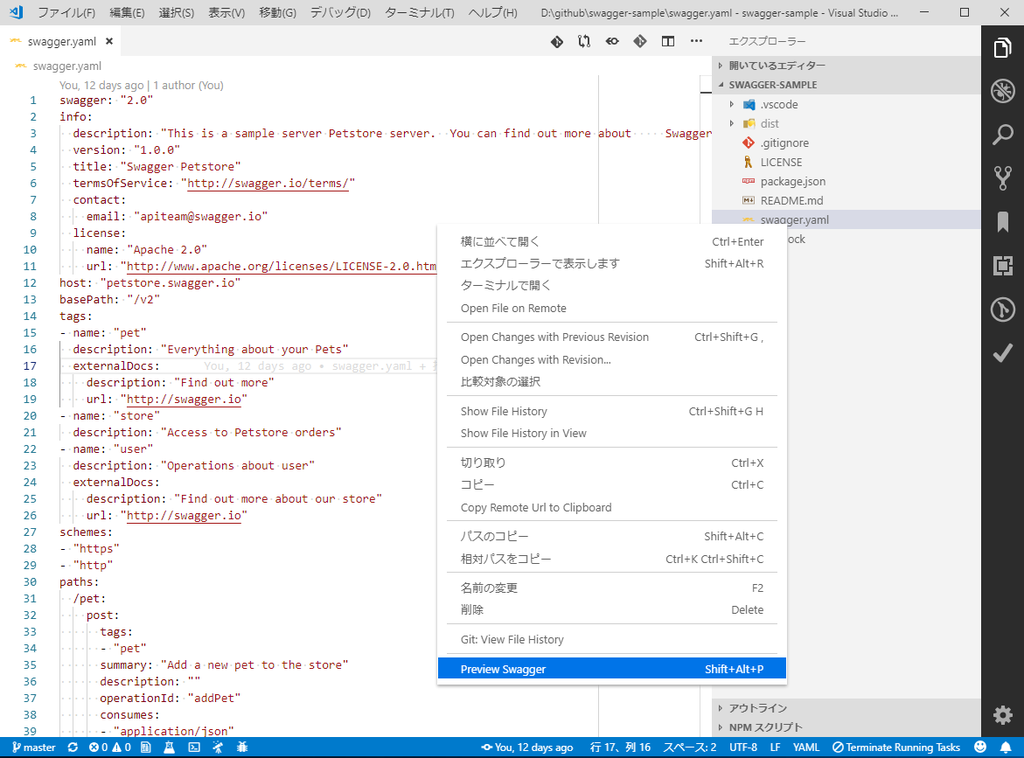Click 'You, 12 days ago' blame in status bar
1024x758 pixels.
(527, 747)
